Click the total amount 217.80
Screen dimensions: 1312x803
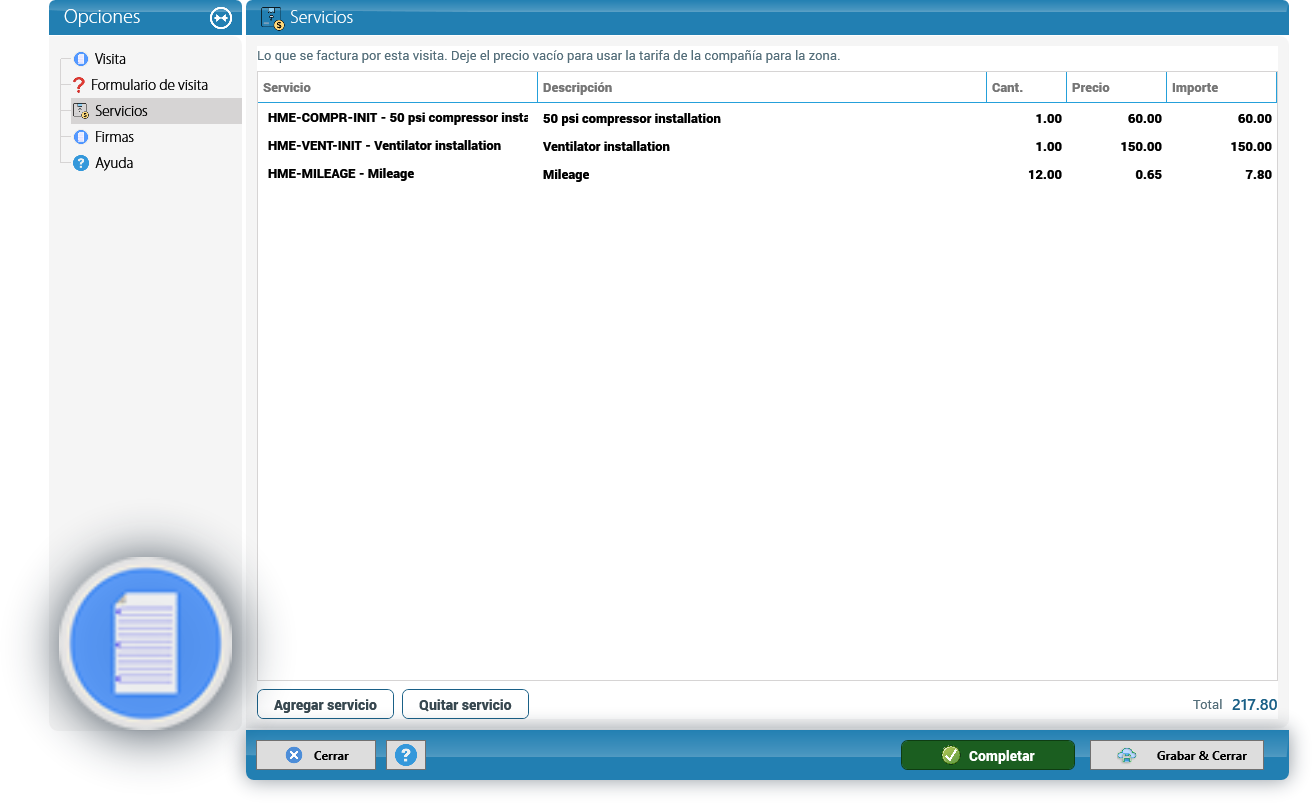1254,705
